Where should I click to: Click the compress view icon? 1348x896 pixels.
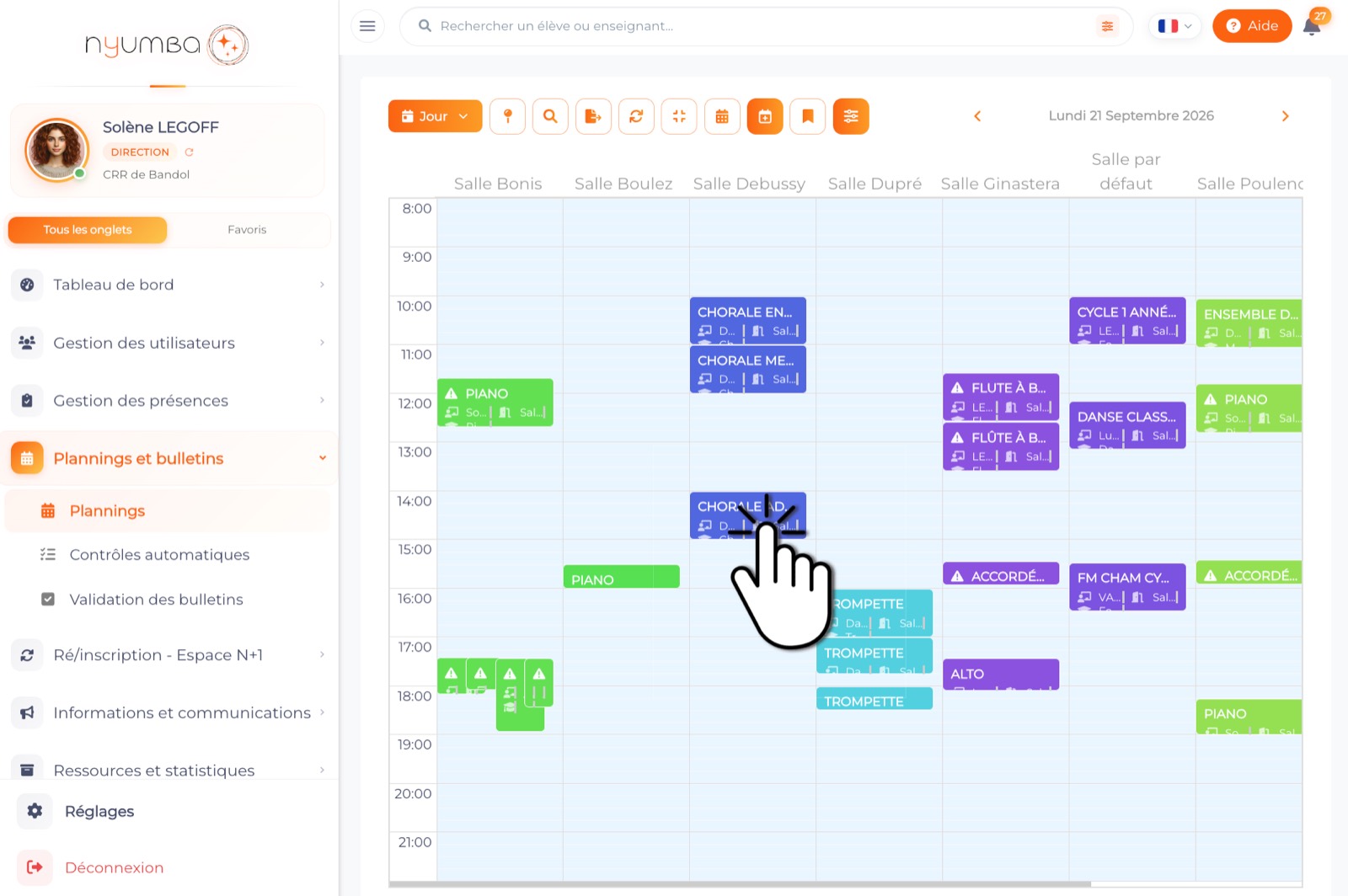[679, 116]
